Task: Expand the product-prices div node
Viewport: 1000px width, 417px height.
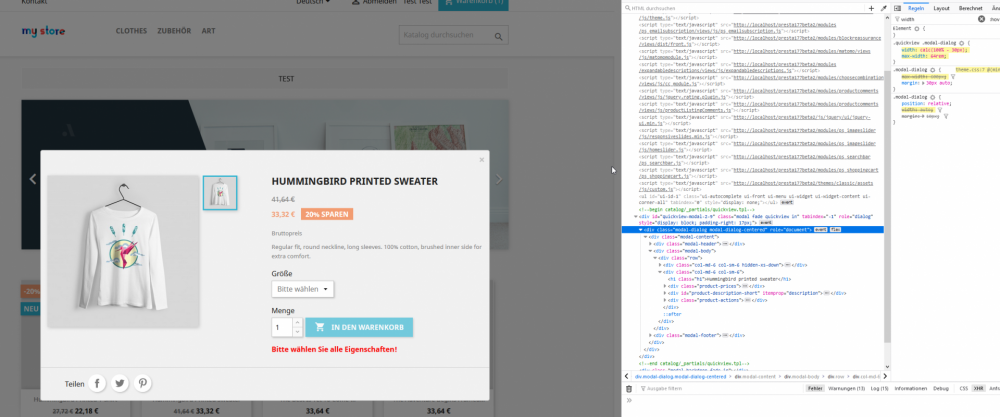Action: [665, 286]
